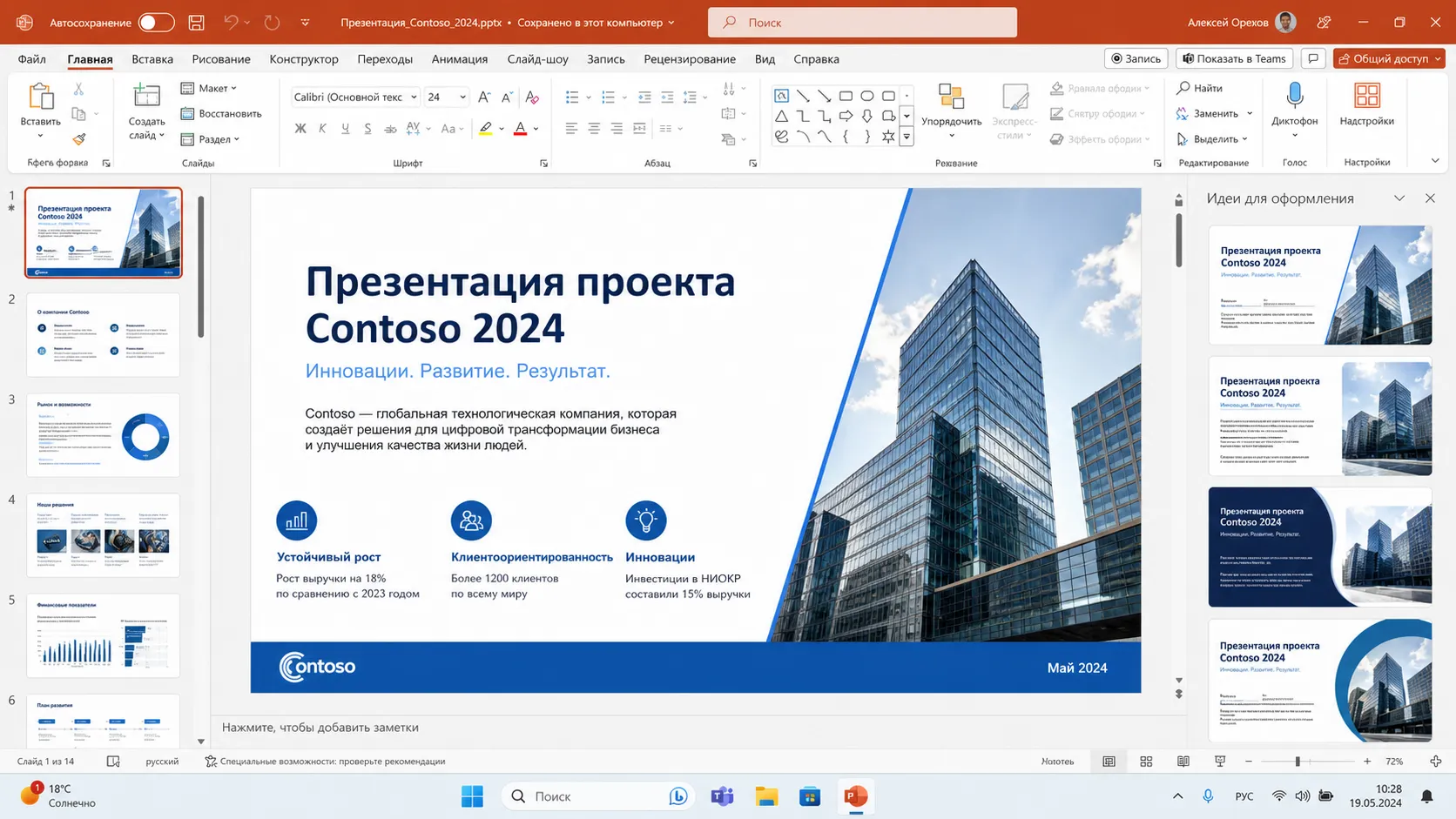The height and width of the screenshot is (819, 1456).
Task: Open the Надстройки add-ins icon
Action: coord(1367,96)
